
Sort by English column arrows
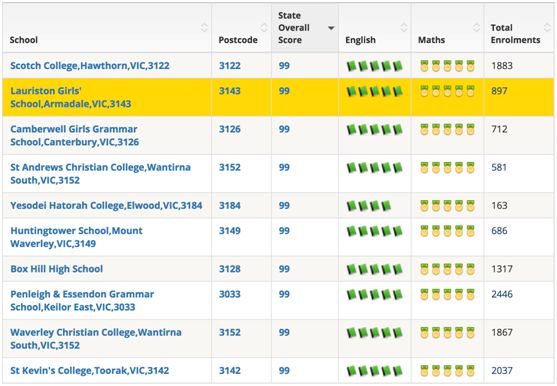(404, 27)
